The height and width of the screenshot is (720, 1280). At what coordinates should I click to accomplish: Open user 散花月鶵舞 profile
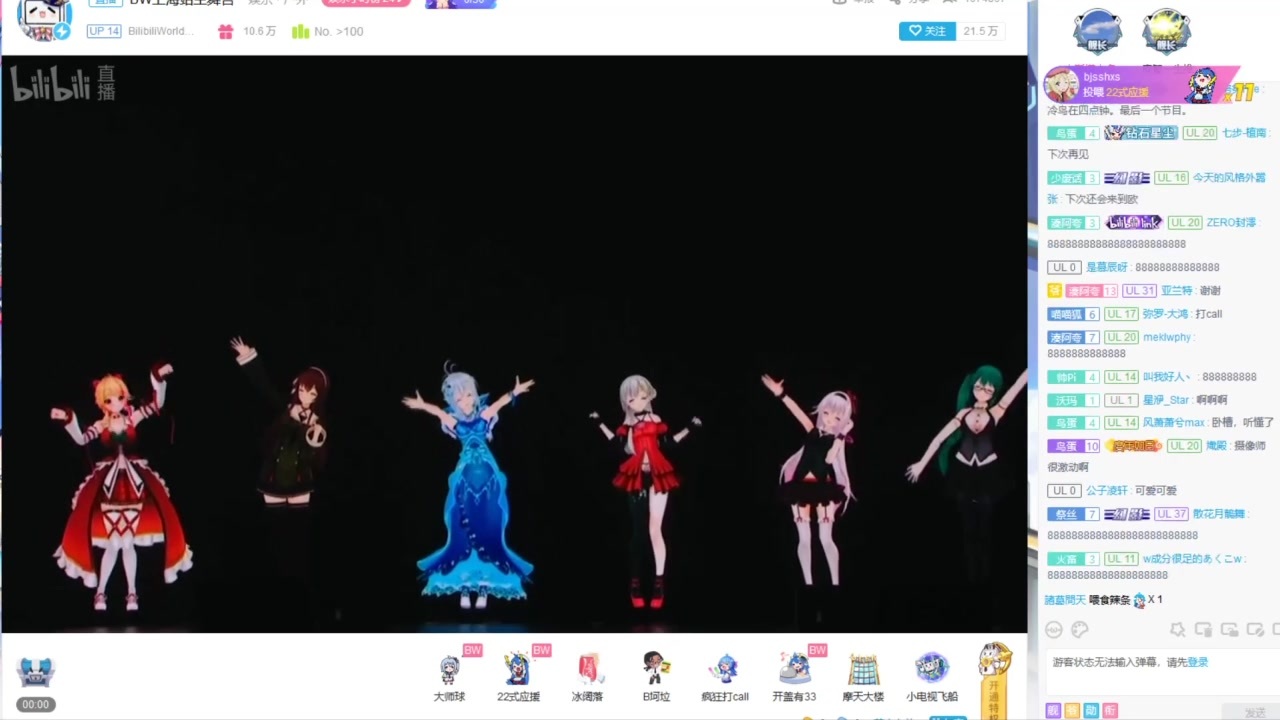pyautogui.click(x=1218, y=514)
